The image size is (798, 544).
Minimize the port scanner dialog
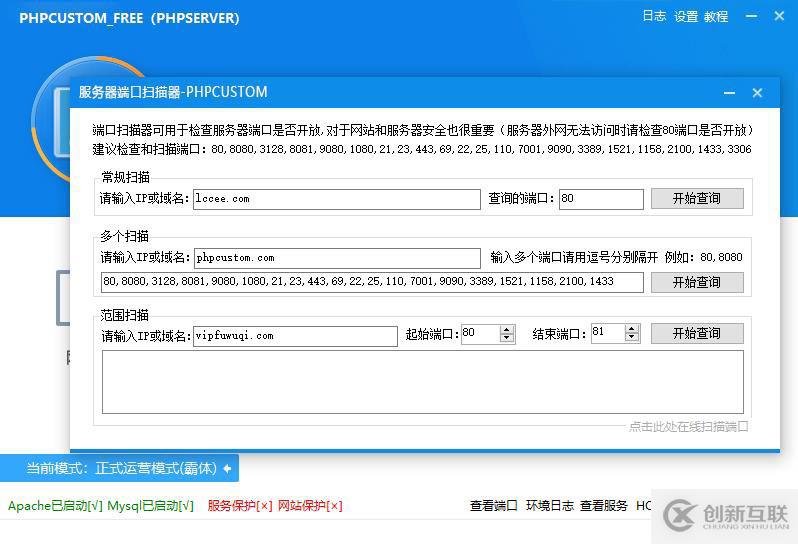coord(729,93)
